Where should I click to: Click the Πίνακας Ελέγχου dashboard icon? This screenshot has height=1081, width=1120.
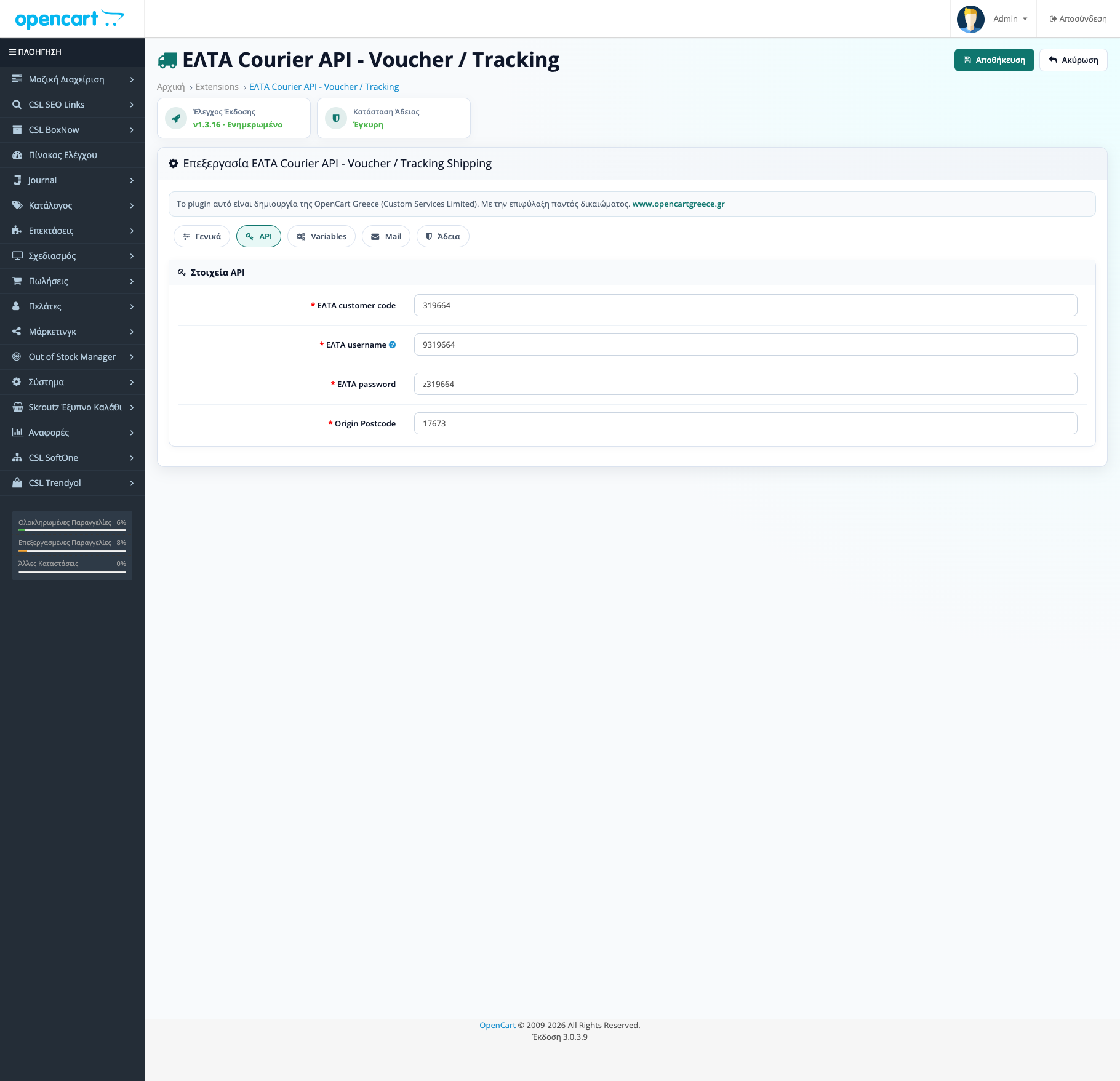click(x=17, y=155)
